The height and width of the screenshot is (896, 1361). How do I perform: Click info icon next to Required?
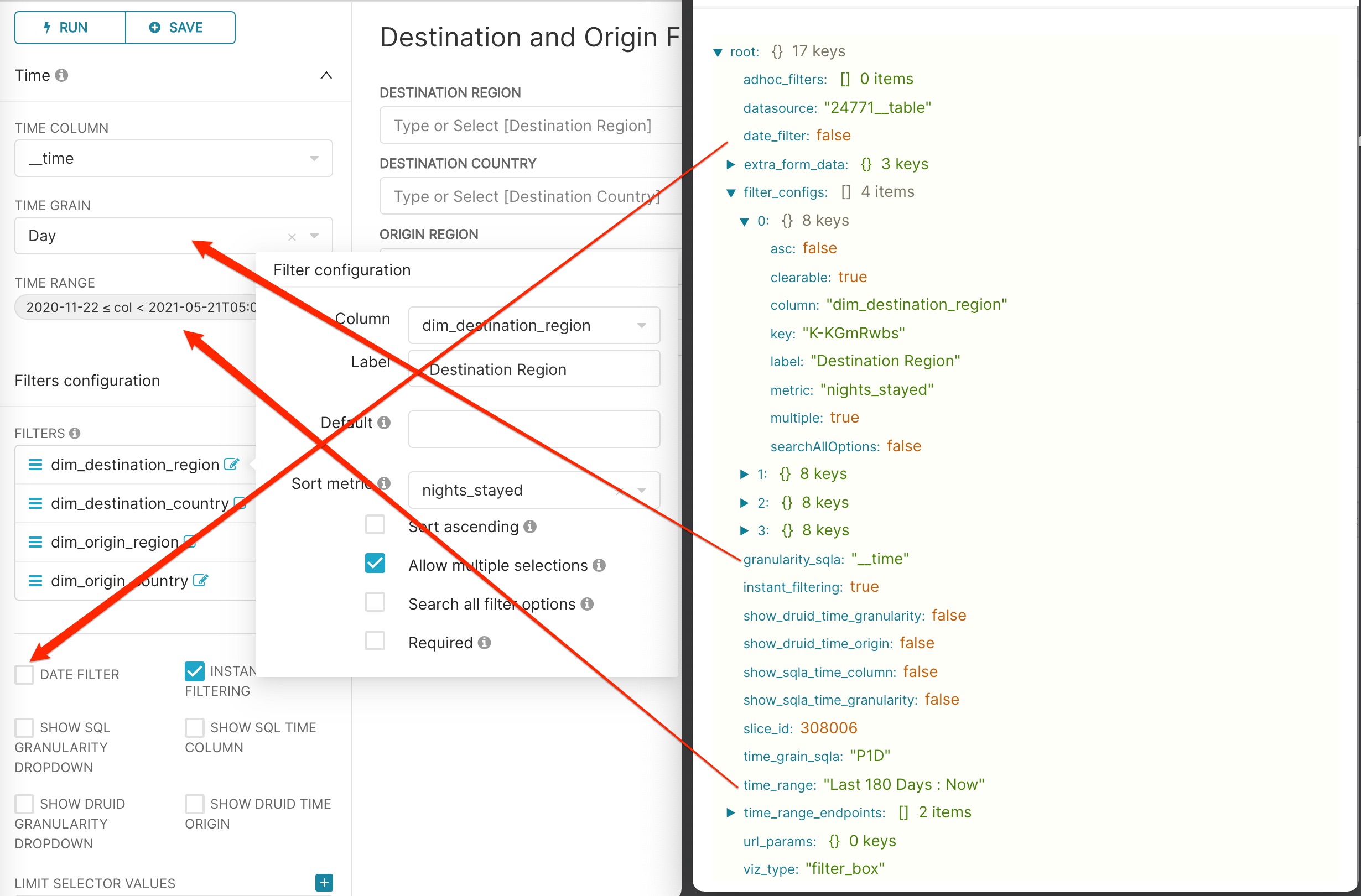(484, 643)
